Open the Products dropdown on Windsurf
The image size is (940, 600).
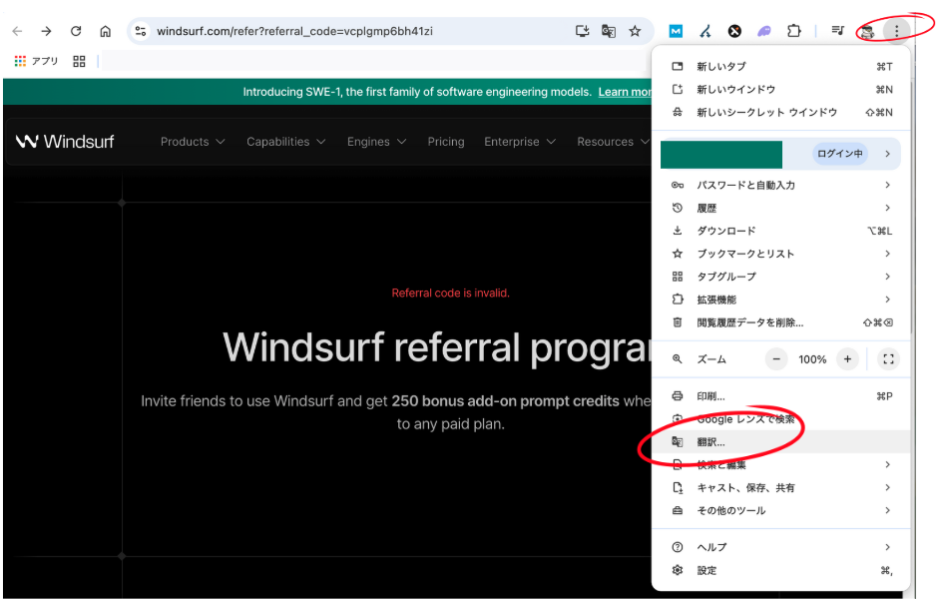[192, 142]
